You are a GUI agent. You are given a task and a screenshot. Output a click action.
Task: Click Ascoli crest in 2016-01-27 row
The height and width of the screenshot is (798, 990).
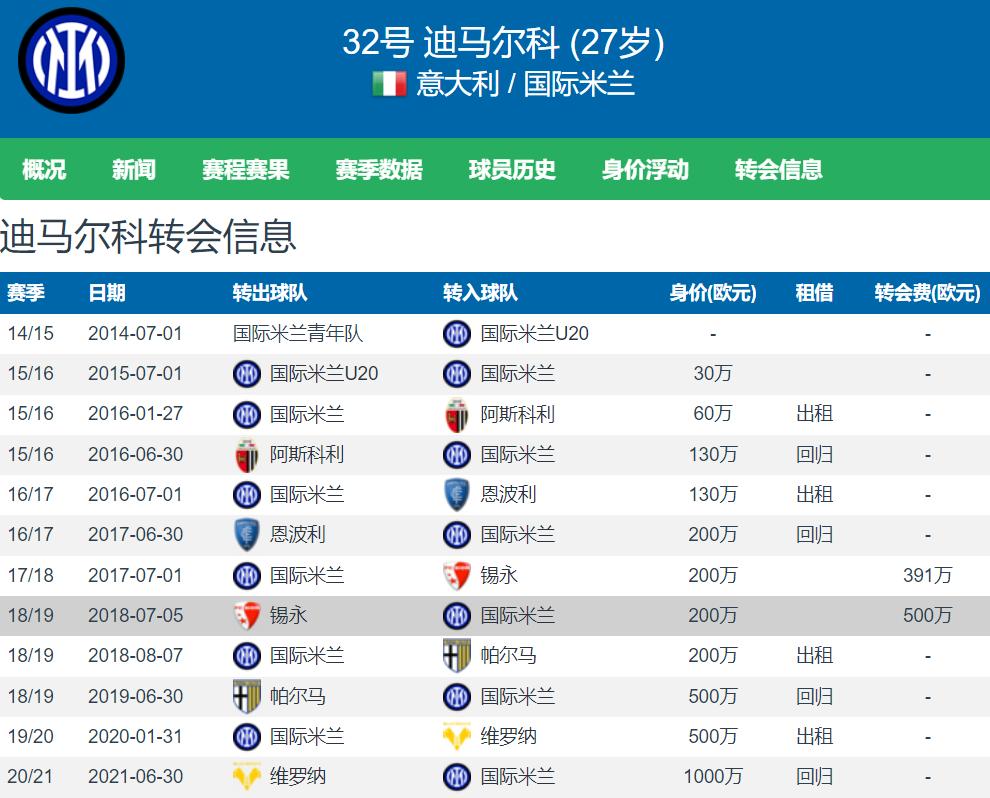pos(456,414)
